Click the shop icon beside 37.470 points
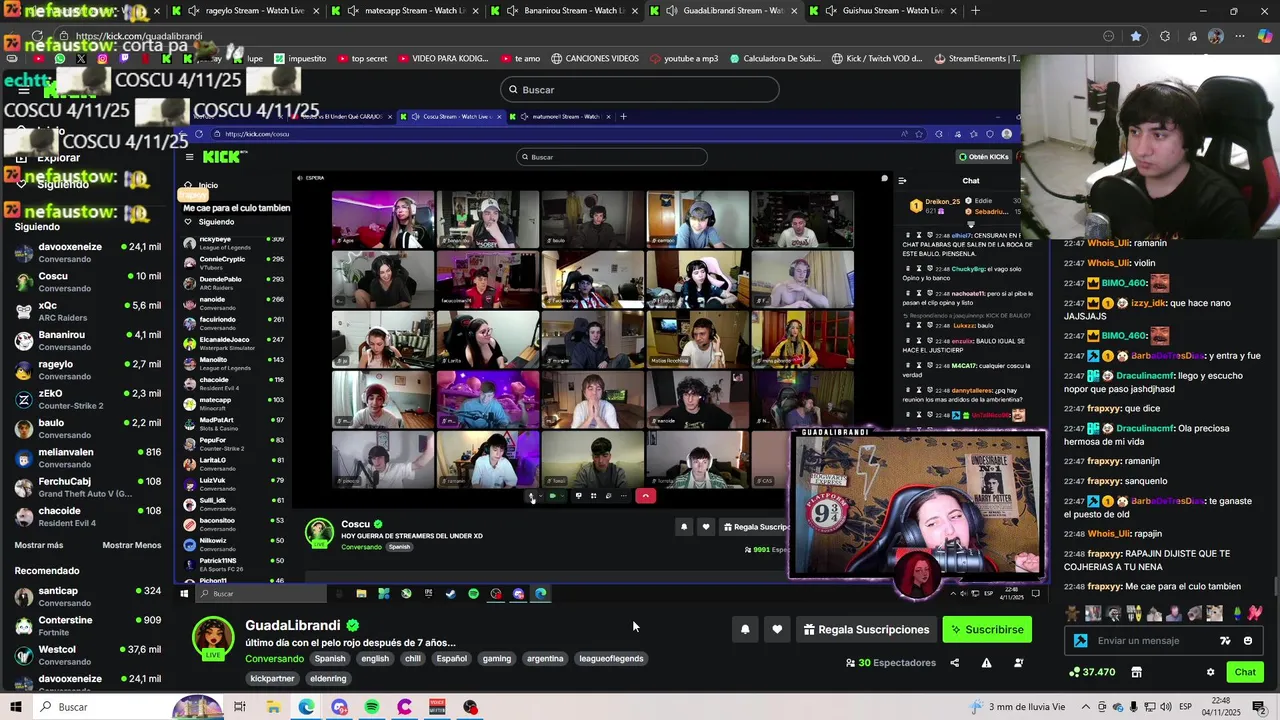 (x=1136, y=672)
